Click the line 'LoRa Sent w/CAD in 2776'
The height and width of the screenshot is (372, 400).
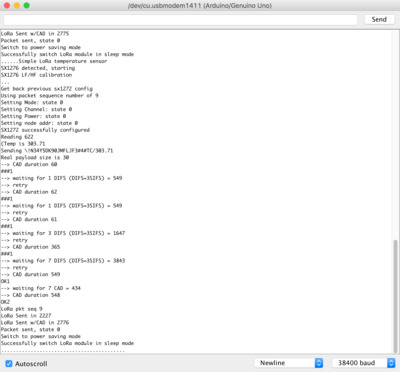[x=35, y=323]
